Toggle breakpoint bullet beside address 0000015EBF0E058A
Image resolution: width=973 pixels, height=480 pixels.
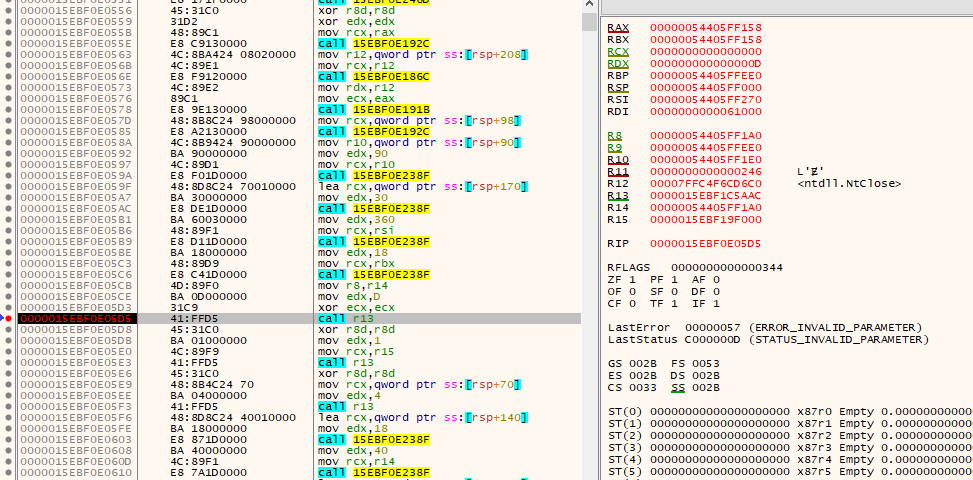[8, 142]
